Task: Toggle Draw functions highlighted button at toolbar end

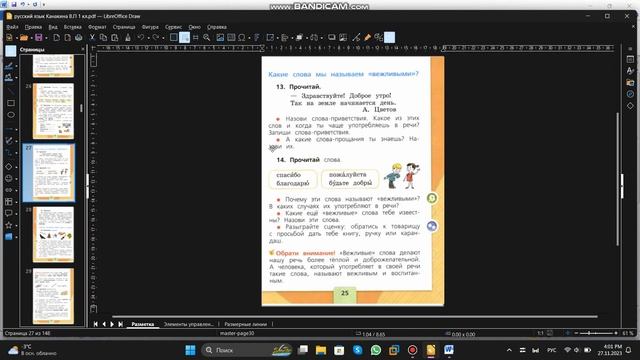Action: tap(389, 38)
